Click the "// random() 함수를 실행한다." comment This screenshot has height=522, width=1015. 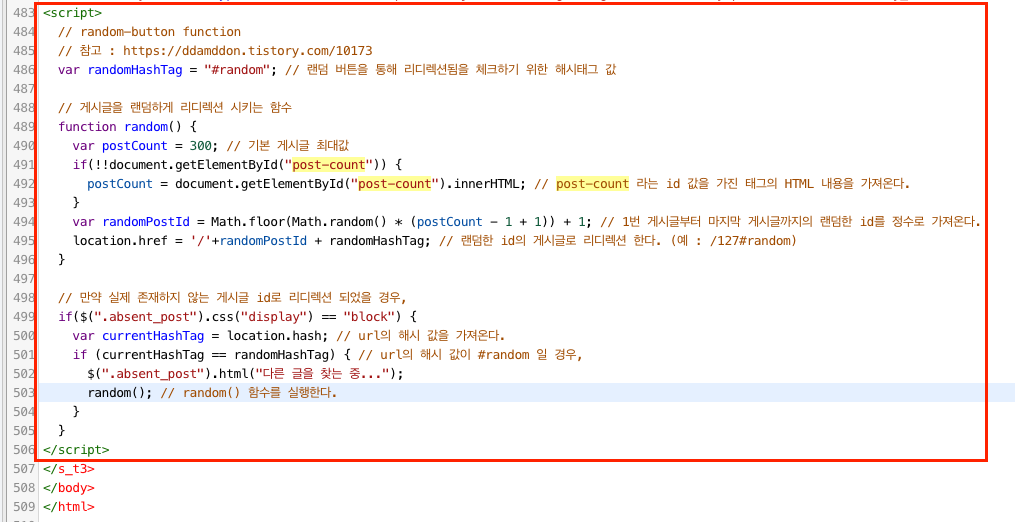click(x=249, y=392)
